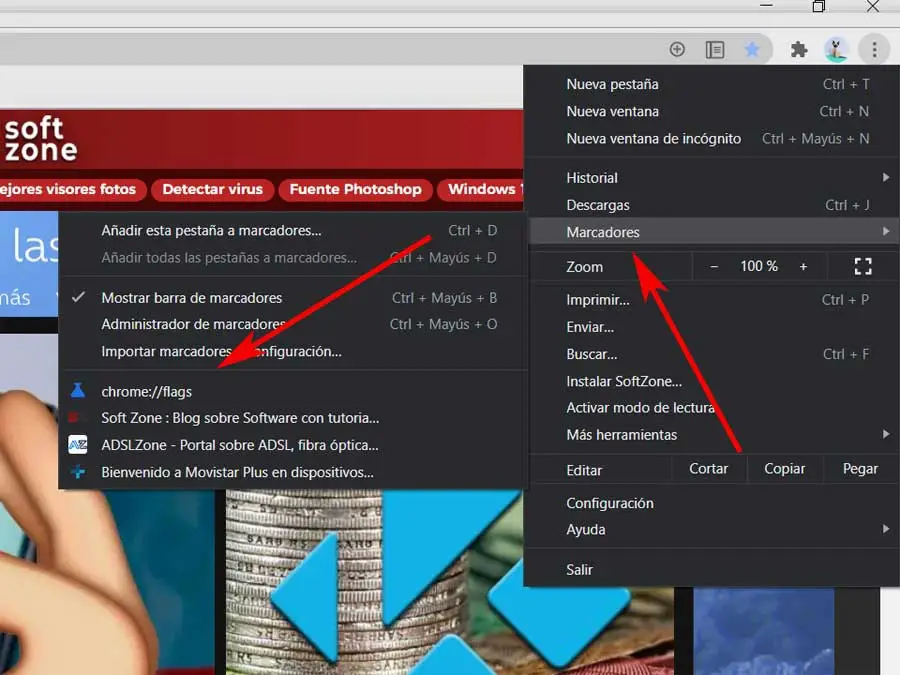This screenshot has width=900, height=675.
Task: Expand the Ayuda submenu arrow
Action: point(886,529)
